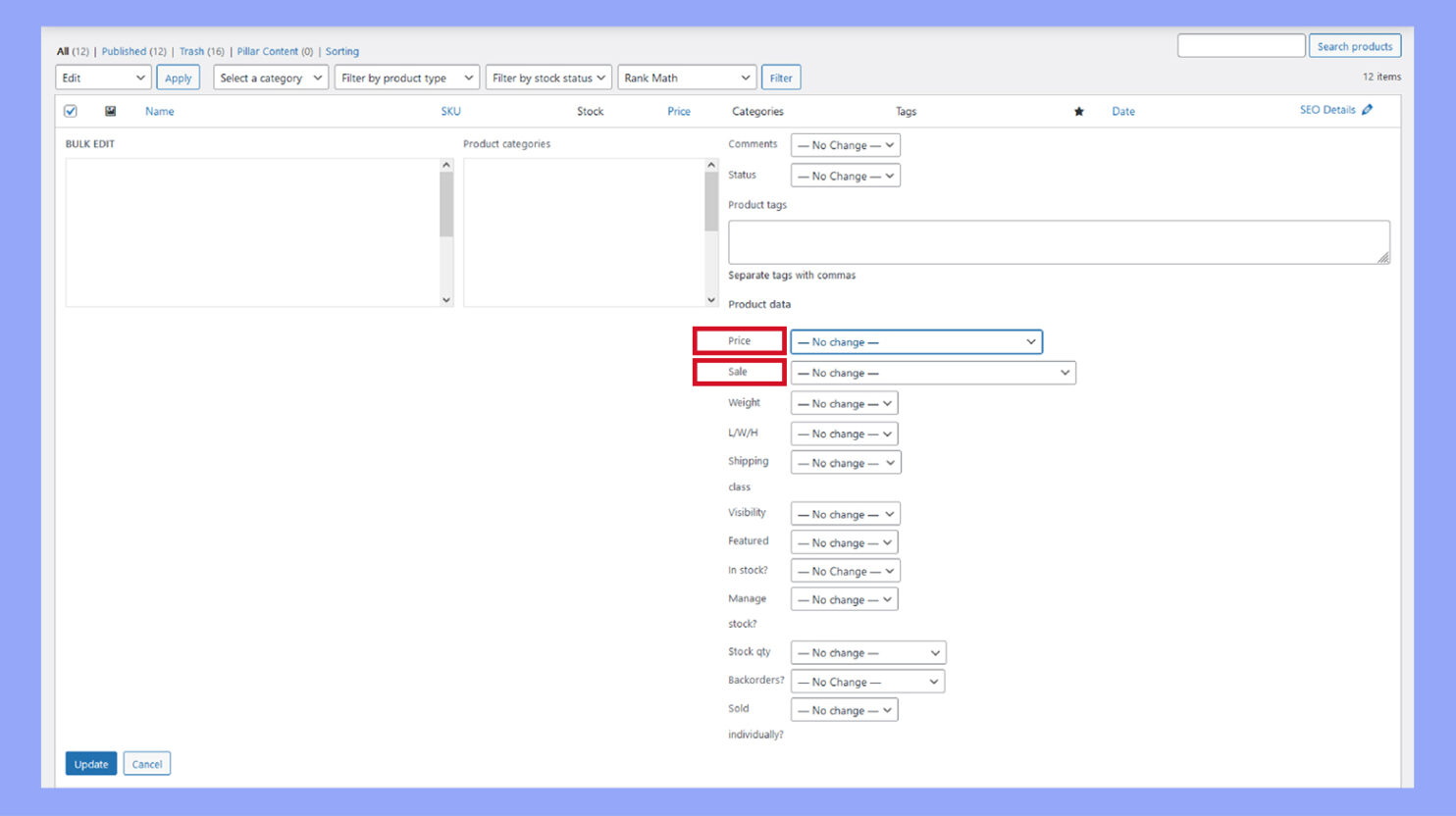Click the featured star column header
This screenshot has width=1456, height=816.
click(x=1078, y=111)
